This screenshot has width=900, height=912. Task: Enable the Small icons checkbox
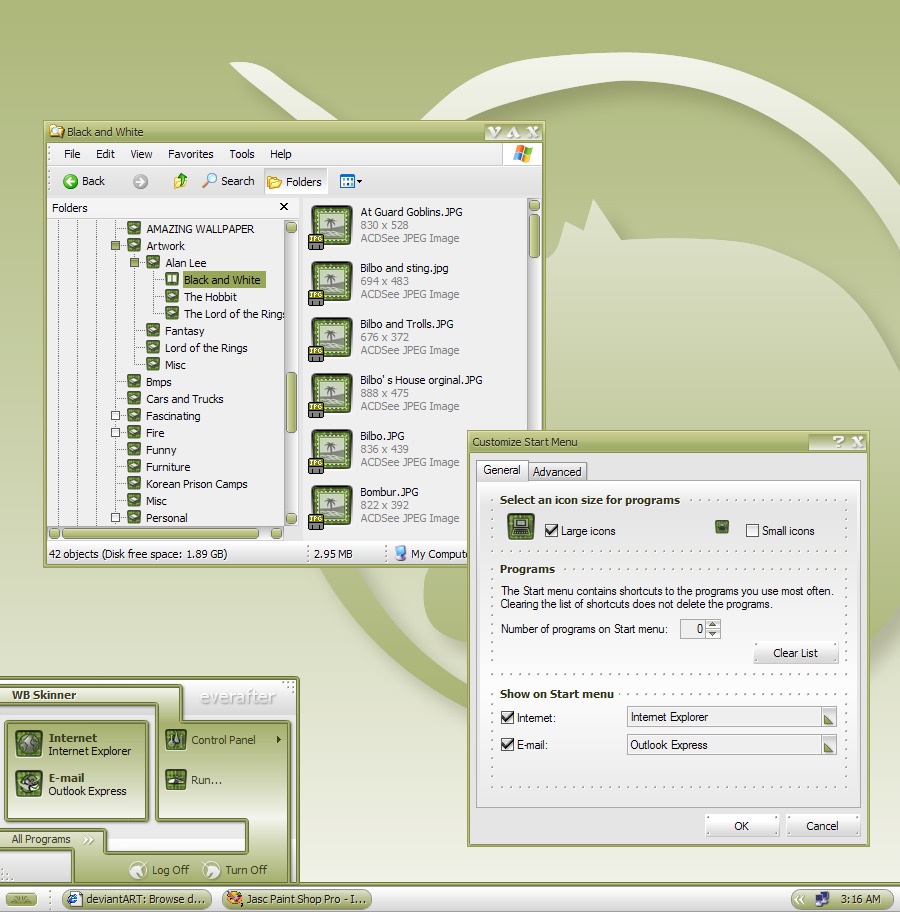pyautogui.click(x=752, y=531)
